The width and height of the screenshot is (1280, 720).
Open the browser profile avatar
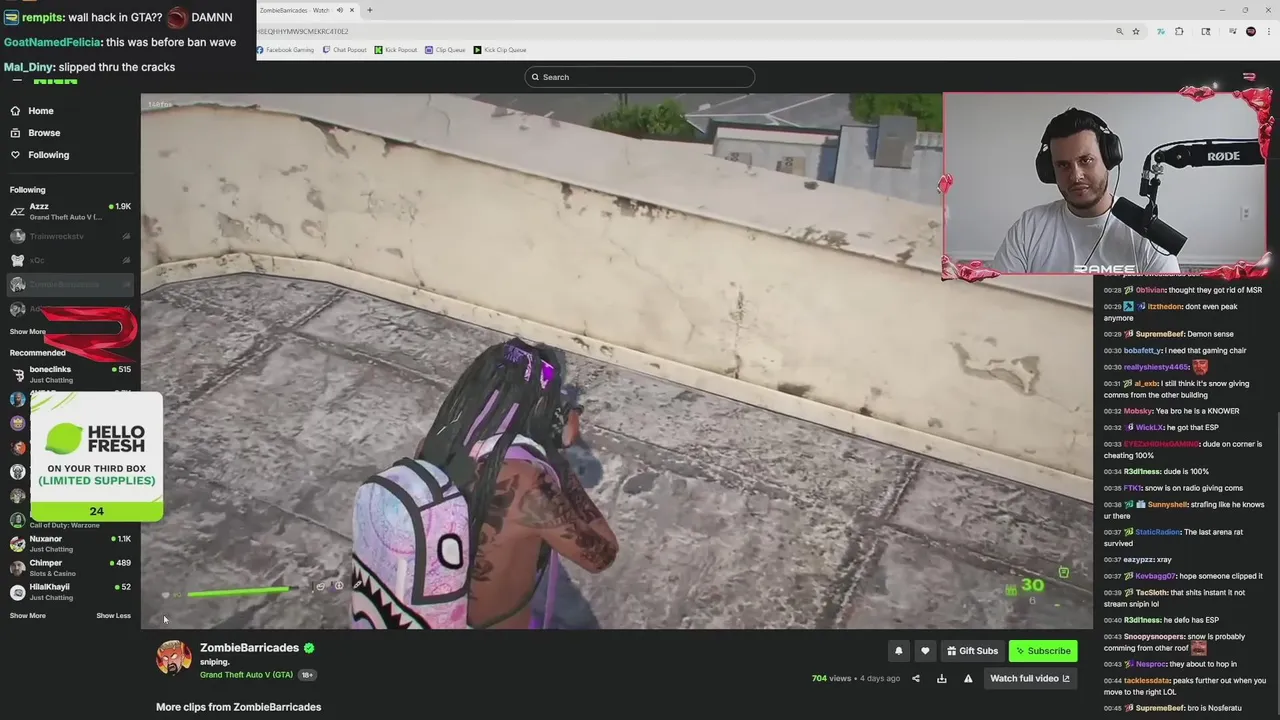1251,31
